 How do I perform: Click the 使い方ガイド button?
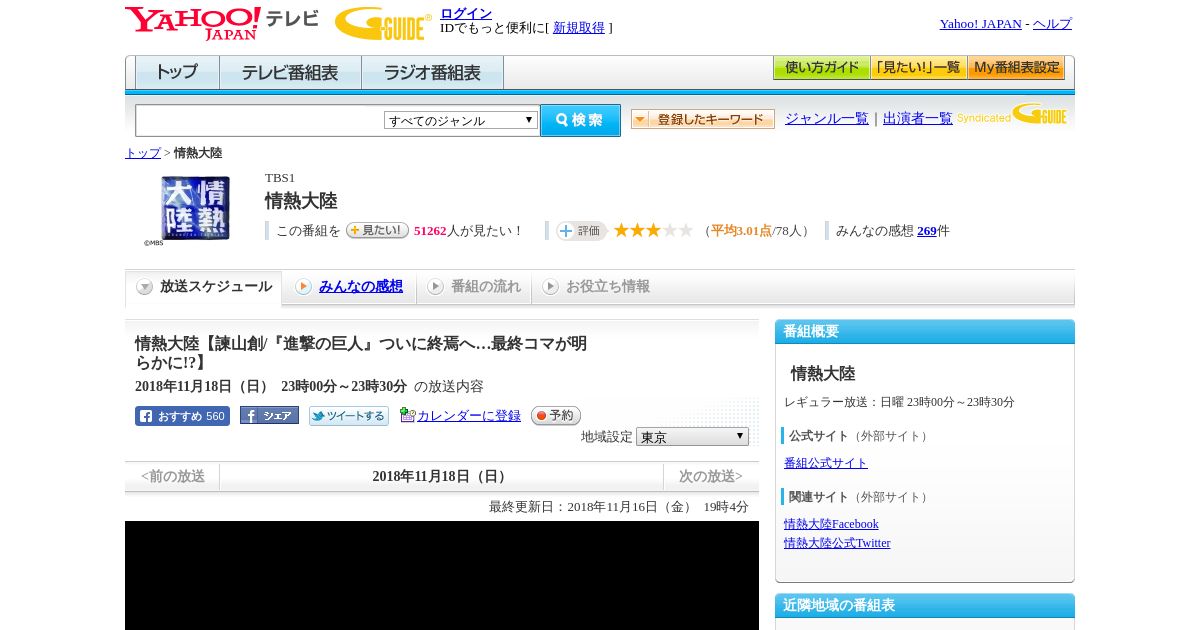point(821,68)
